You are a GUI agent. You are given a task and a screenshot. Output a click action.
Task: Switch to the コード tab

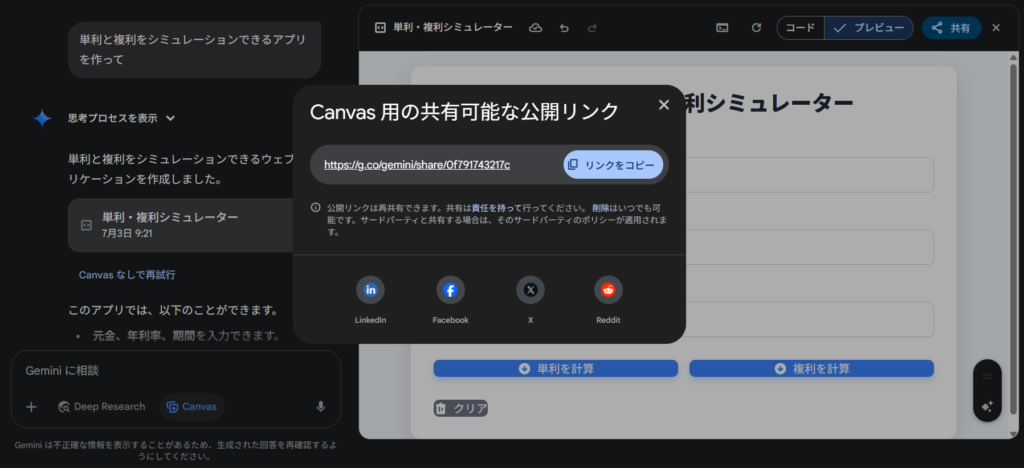pyautogui.click(x=801, y=28)
